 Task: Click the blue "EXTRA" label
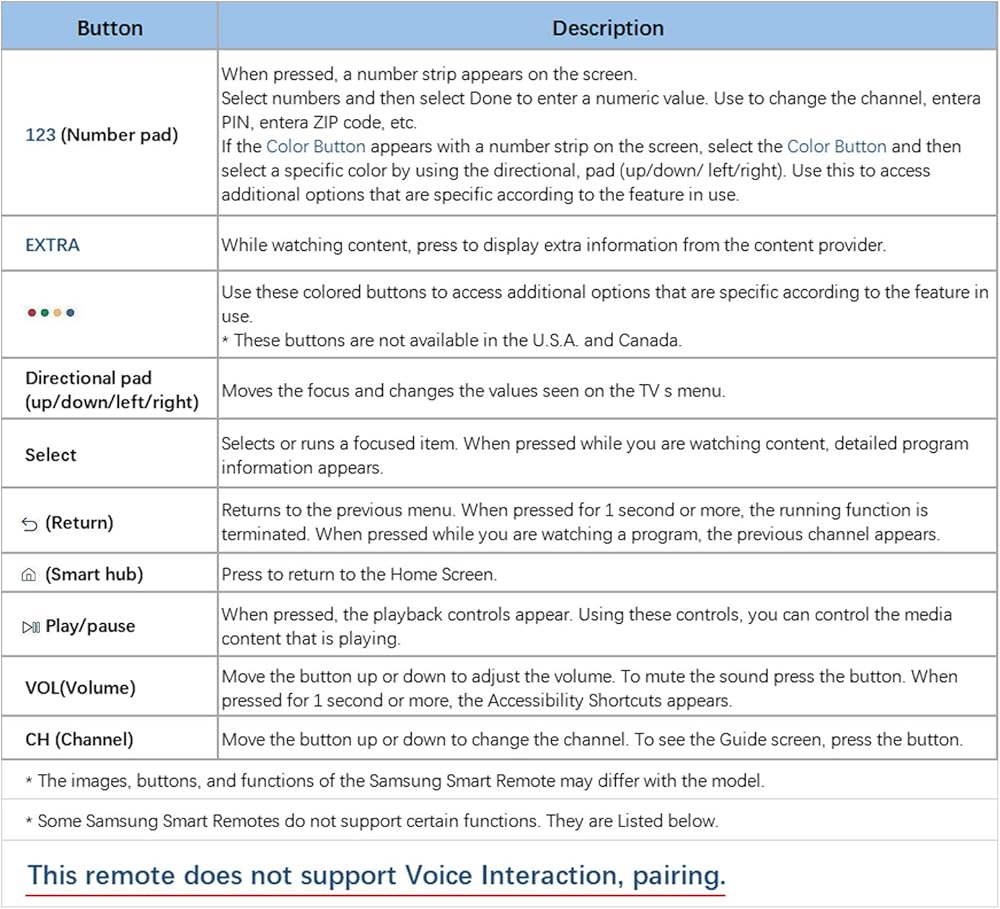coord(52,245)
